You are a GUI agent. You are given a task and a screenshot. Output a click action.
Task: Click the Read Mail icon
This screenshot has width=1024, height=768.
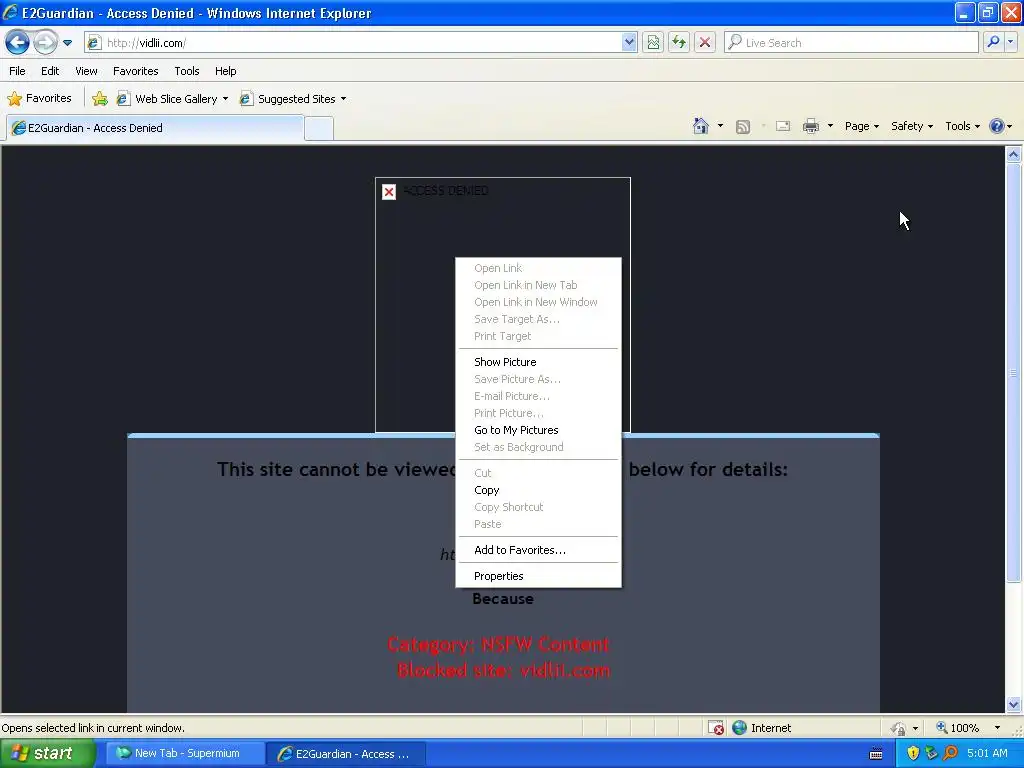click(783, 126)
